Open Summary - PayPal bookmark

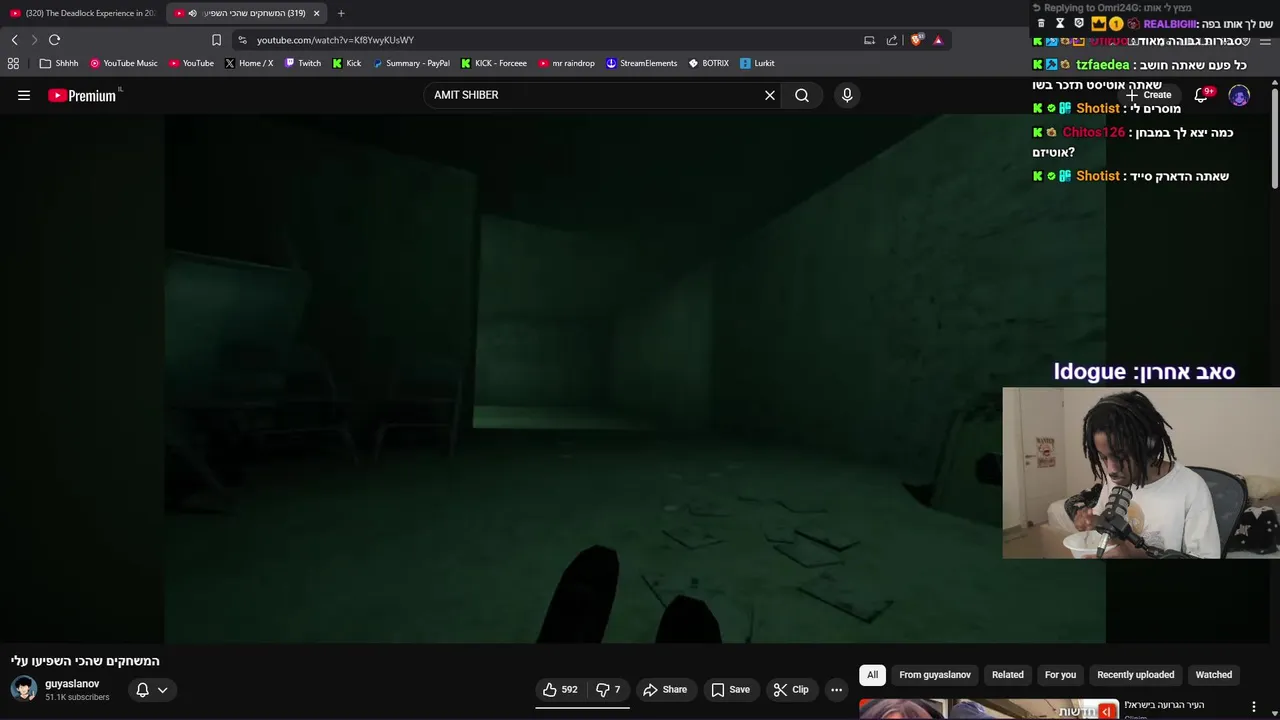(x=411, y=63)
